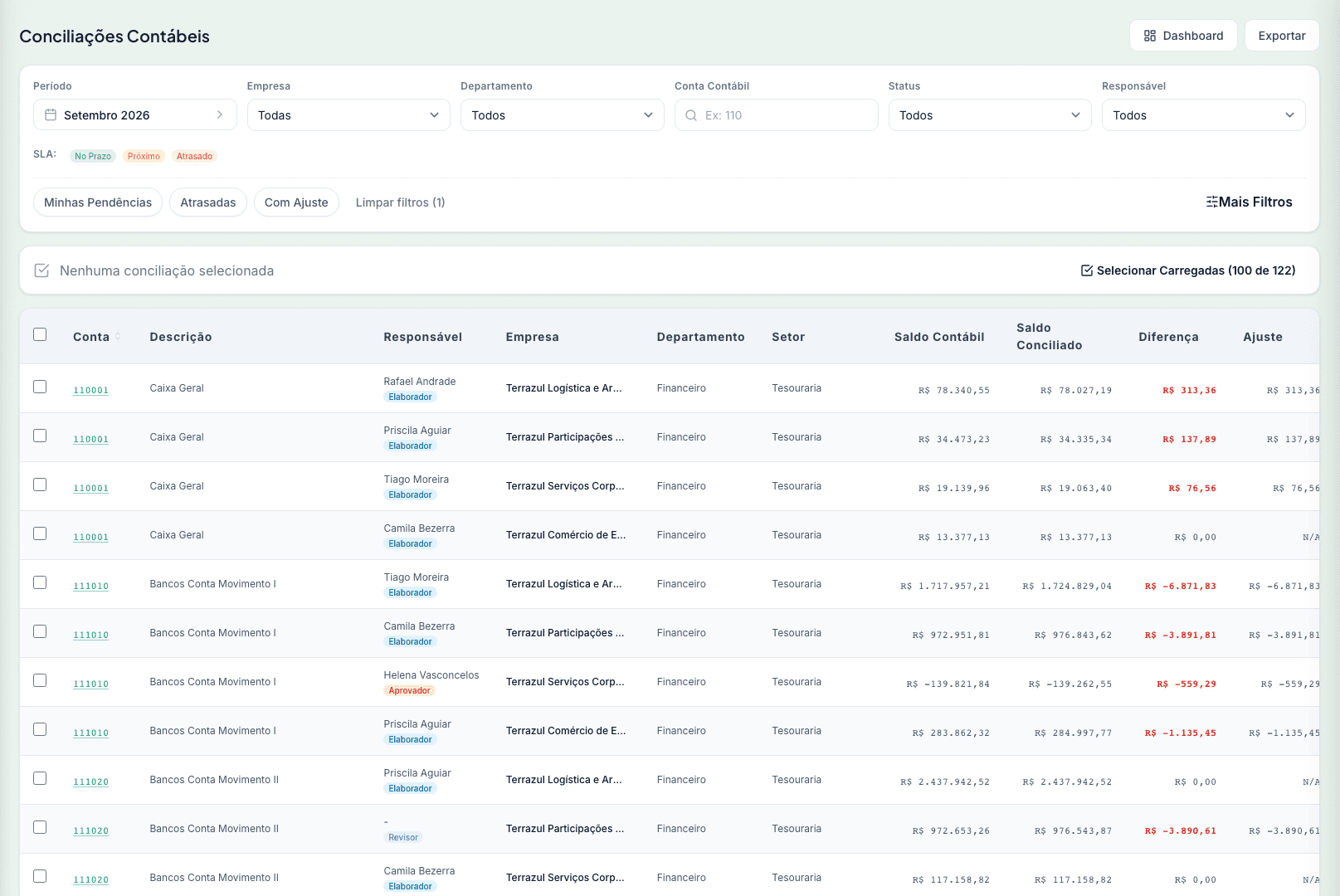Click the Diferença column header
This screenshot has height=896, width=1340.
pyautogui.click(x=1168, y=337)
